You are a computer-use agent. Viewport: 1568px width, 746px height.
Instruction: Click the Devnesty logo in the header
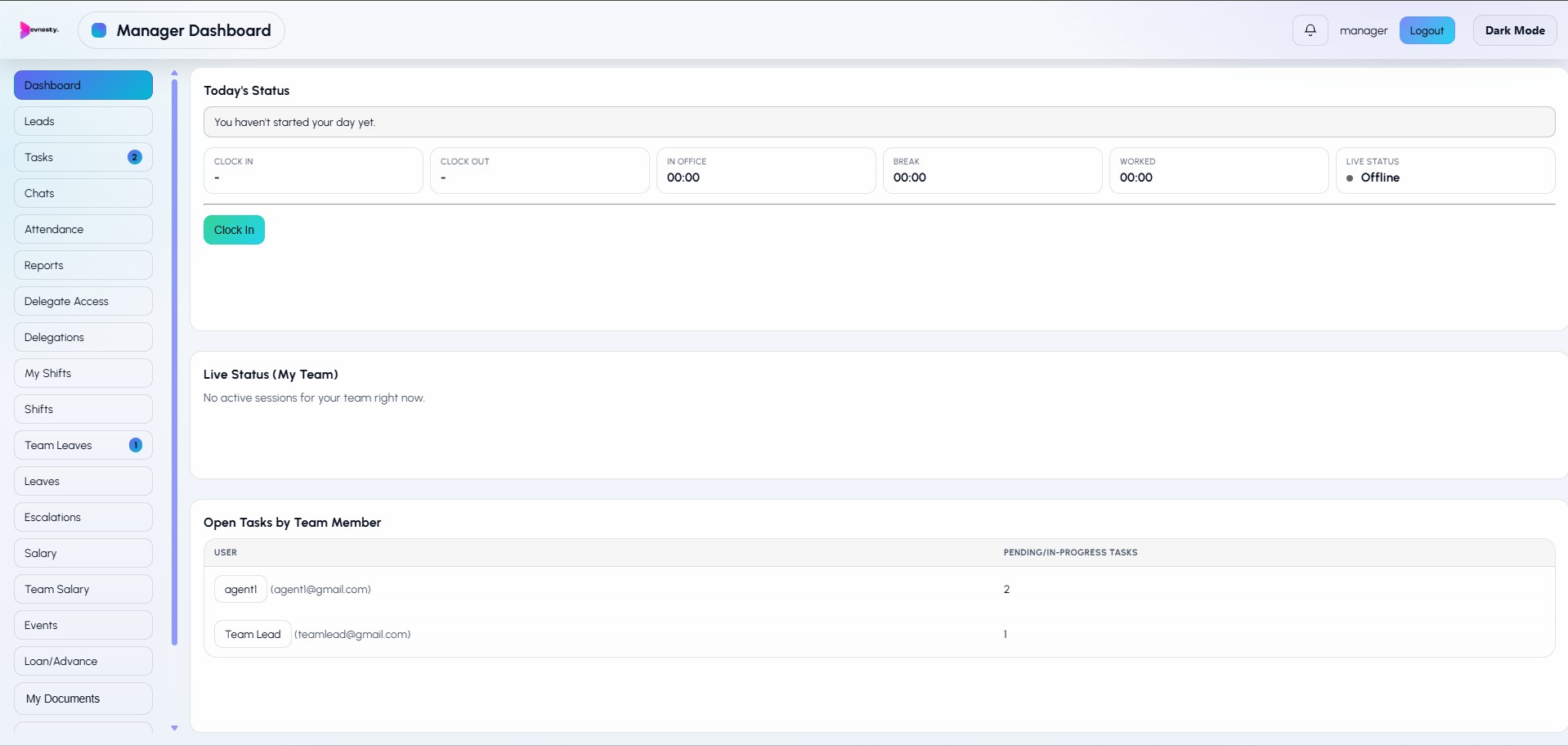coord(38,30)
